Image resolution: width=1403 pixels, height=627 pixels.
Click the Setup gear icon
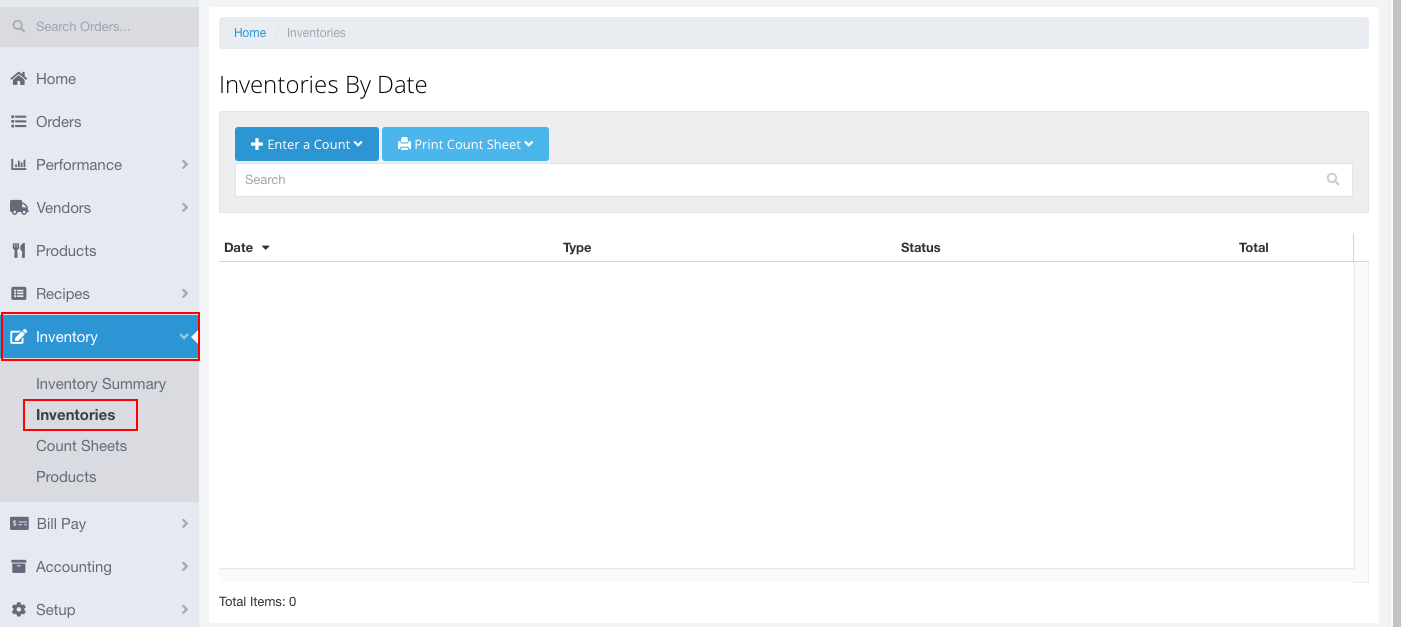[x=18, y=610]
